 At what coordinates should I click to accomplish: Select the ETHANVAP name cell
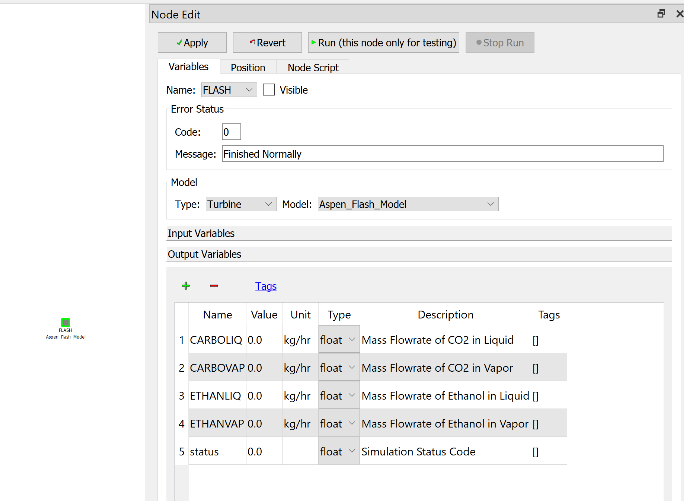[217, 424]
